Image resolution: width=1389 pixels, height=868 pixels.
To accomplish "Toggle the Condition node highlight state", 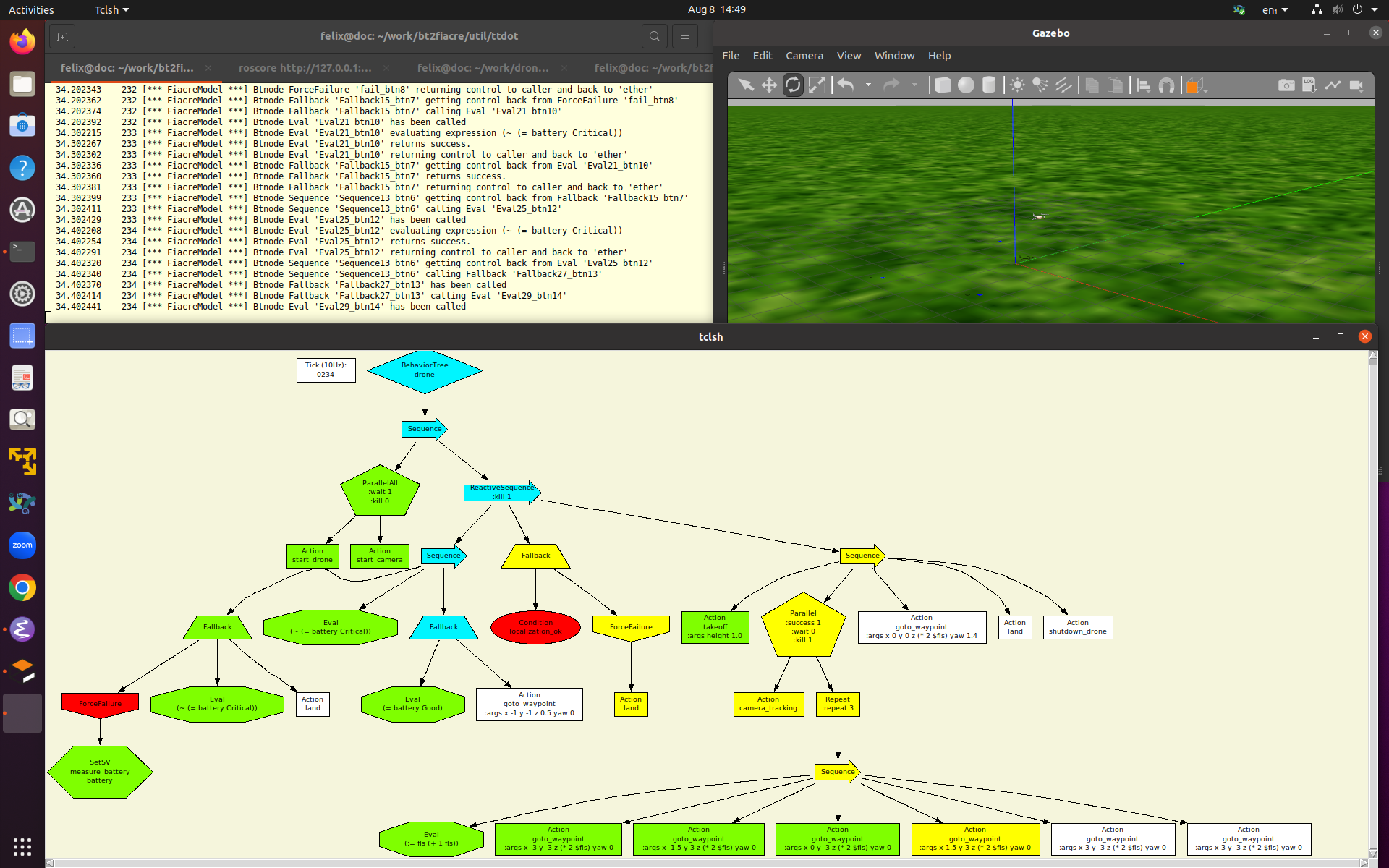I will [535, 627].
